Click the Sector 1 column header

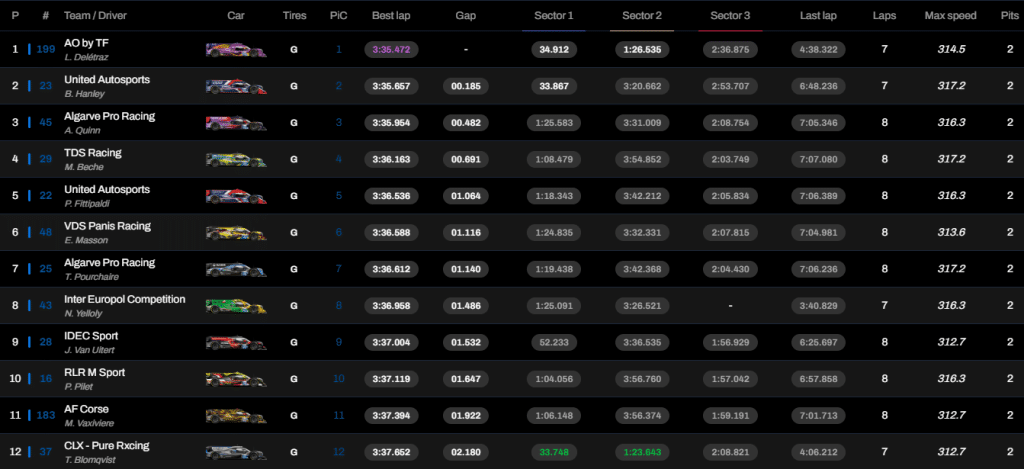[x=554, y=16]
